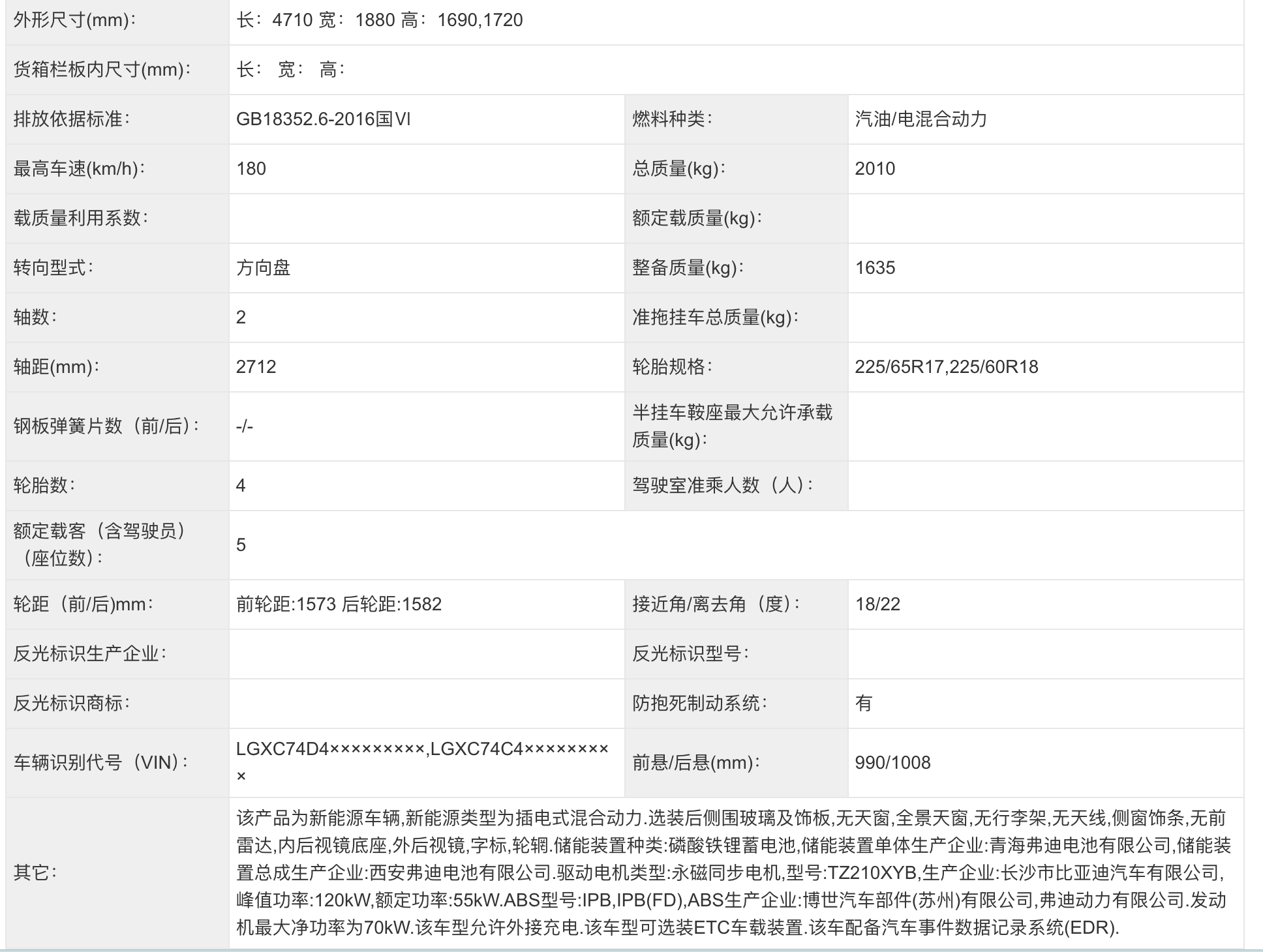Select tire count value 4

[241, 486]
